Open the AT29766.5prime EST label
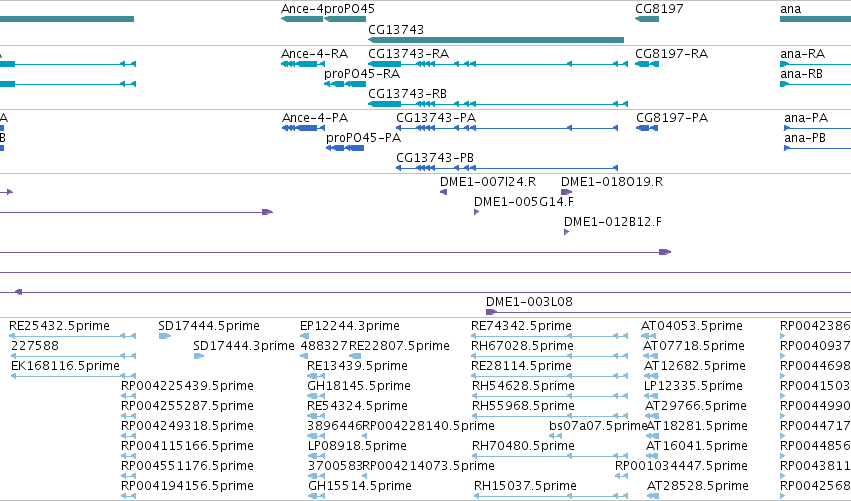This screenshot has height=501, width=851. tap(696, 406)
